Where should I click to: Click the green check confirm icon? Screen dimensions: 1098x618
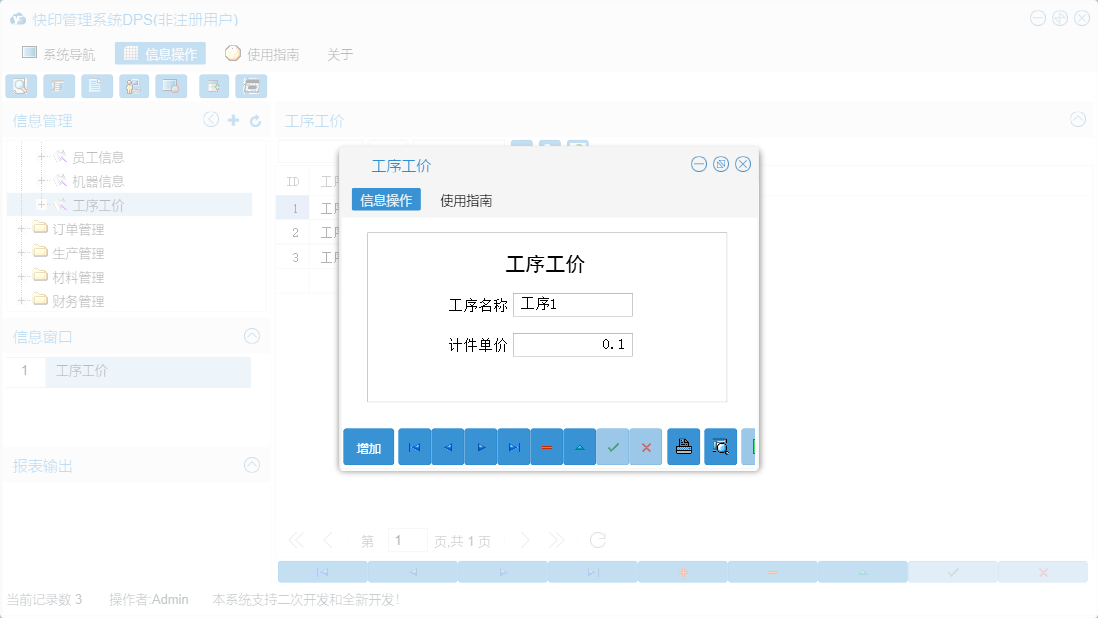click(613, 447)
